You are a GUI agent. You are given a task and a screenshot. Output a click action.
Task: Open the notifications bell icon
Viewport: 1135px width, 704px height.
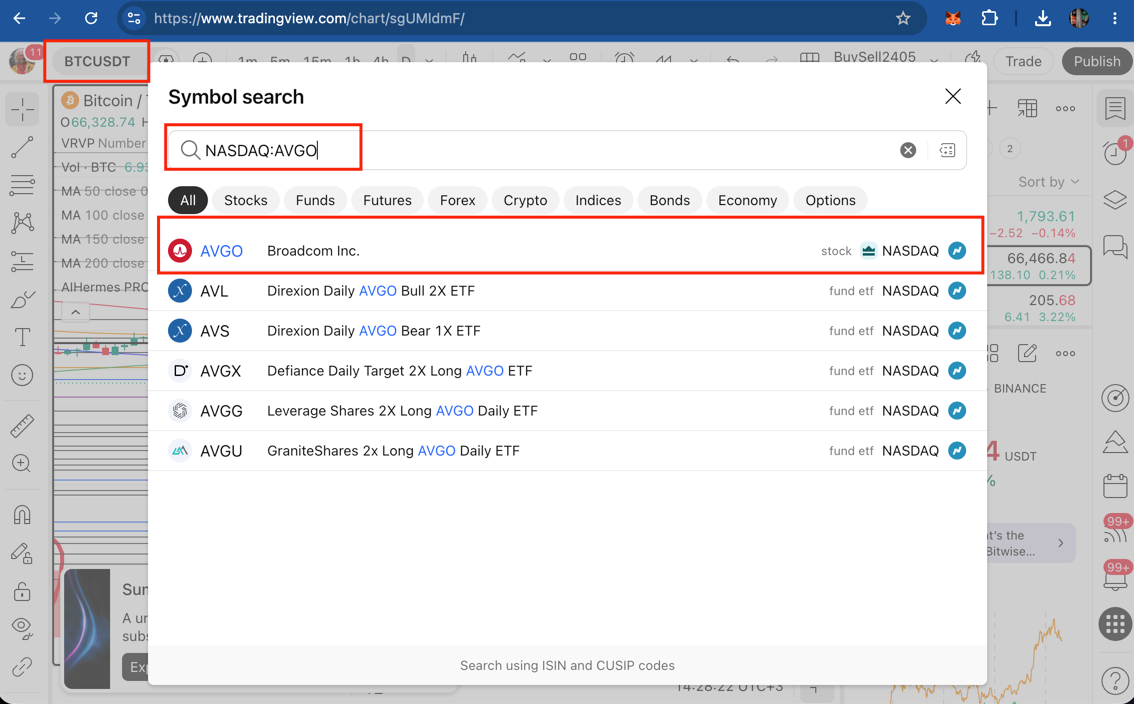pyautogui.click(x=1115, y=580)
